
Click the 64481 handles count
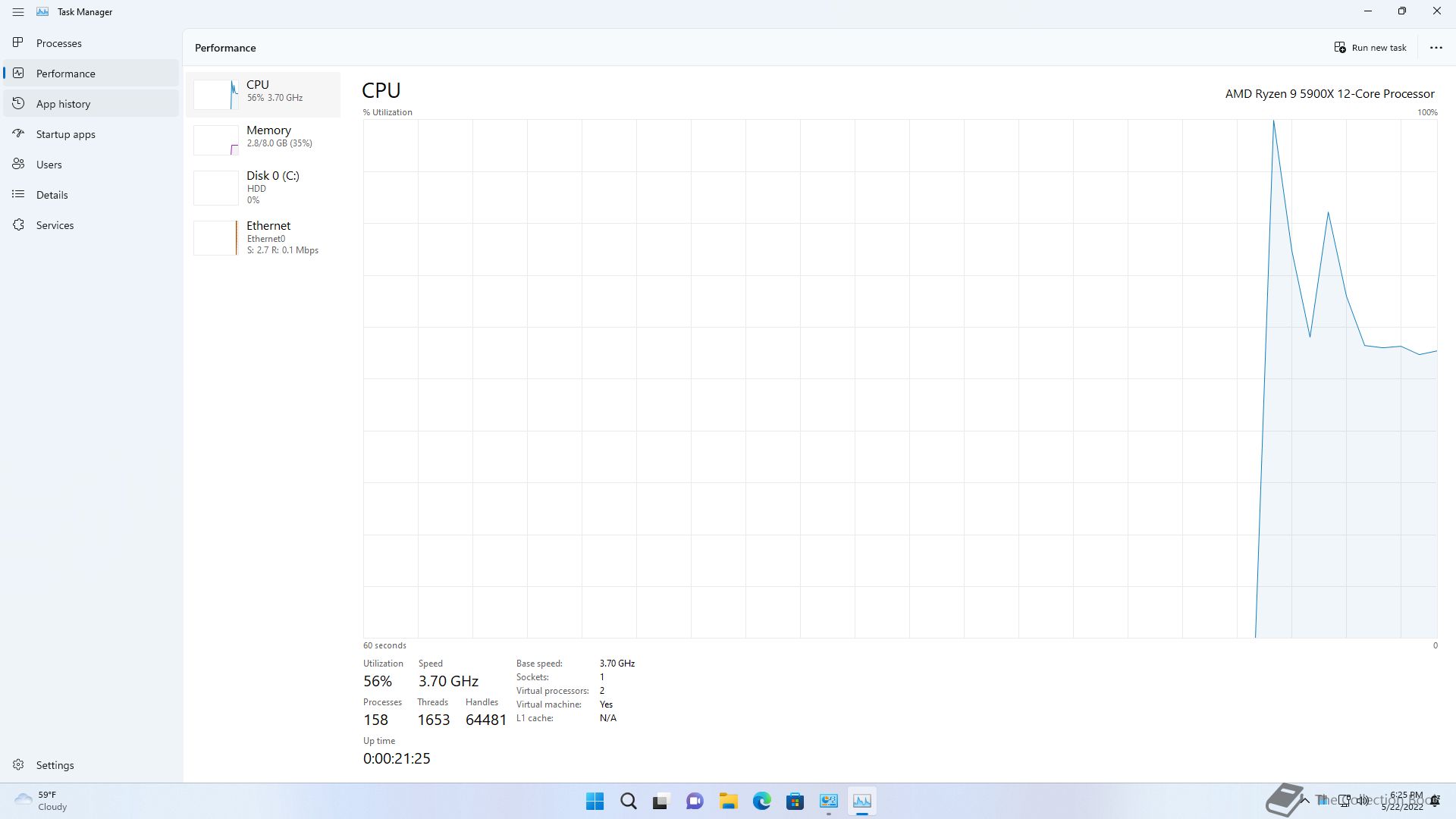click(x=486, y=720)
